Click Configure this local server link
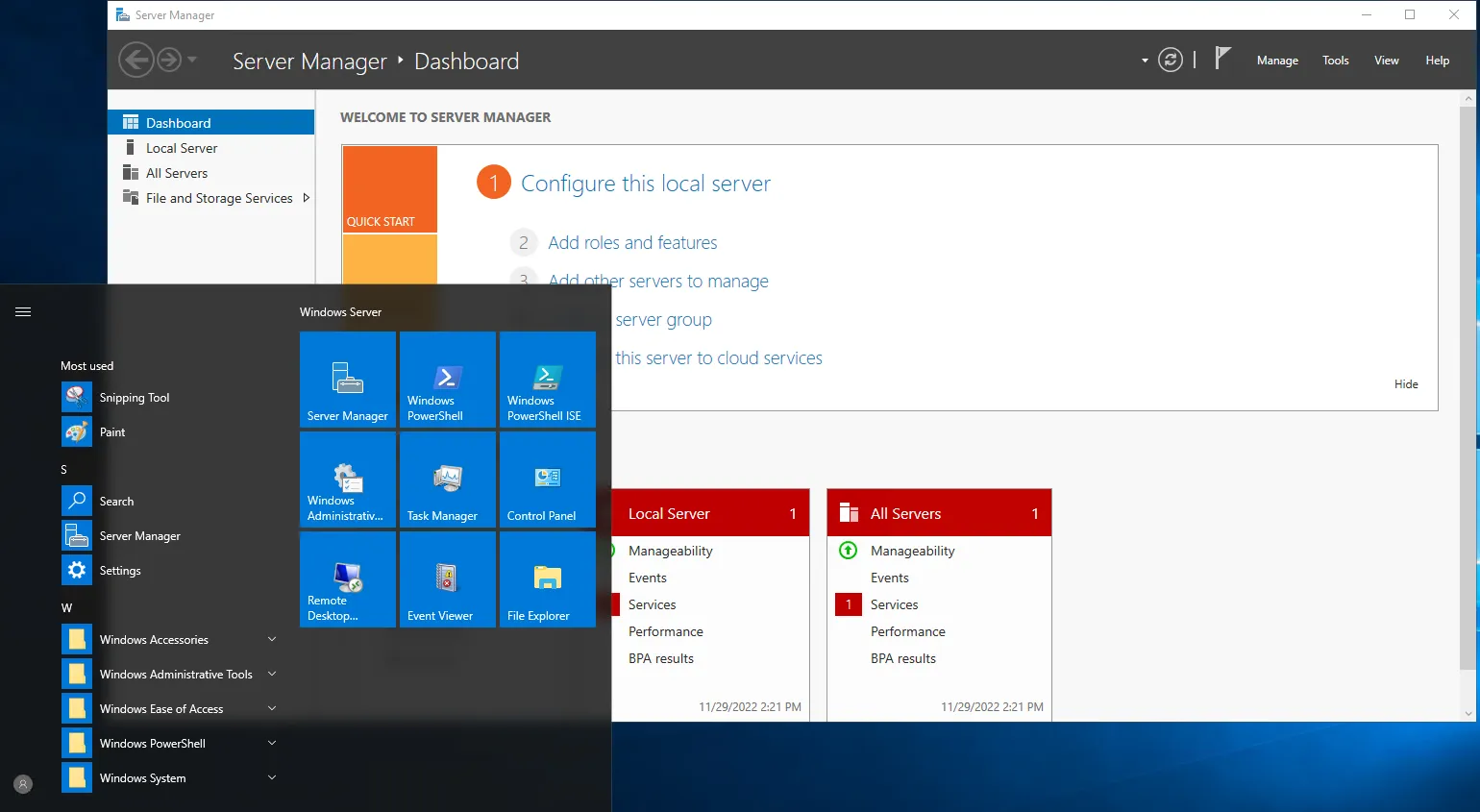The width and height of the screenshot is (1480, 812). (646, 184)
